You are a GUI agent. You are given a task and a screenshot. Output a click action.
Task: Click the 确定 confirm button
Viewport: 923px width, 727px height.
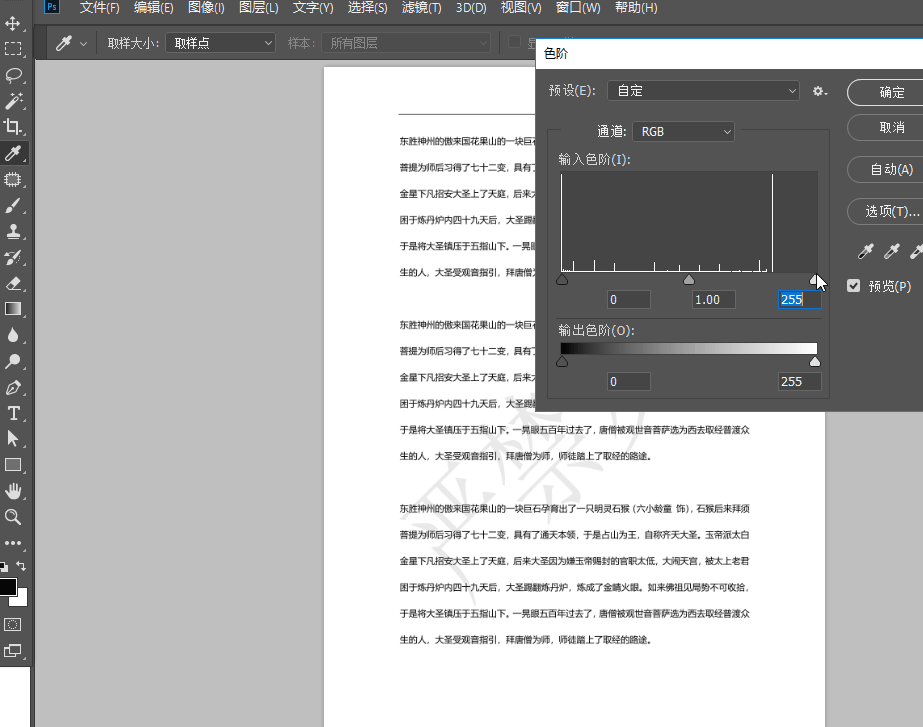point(888,92)
